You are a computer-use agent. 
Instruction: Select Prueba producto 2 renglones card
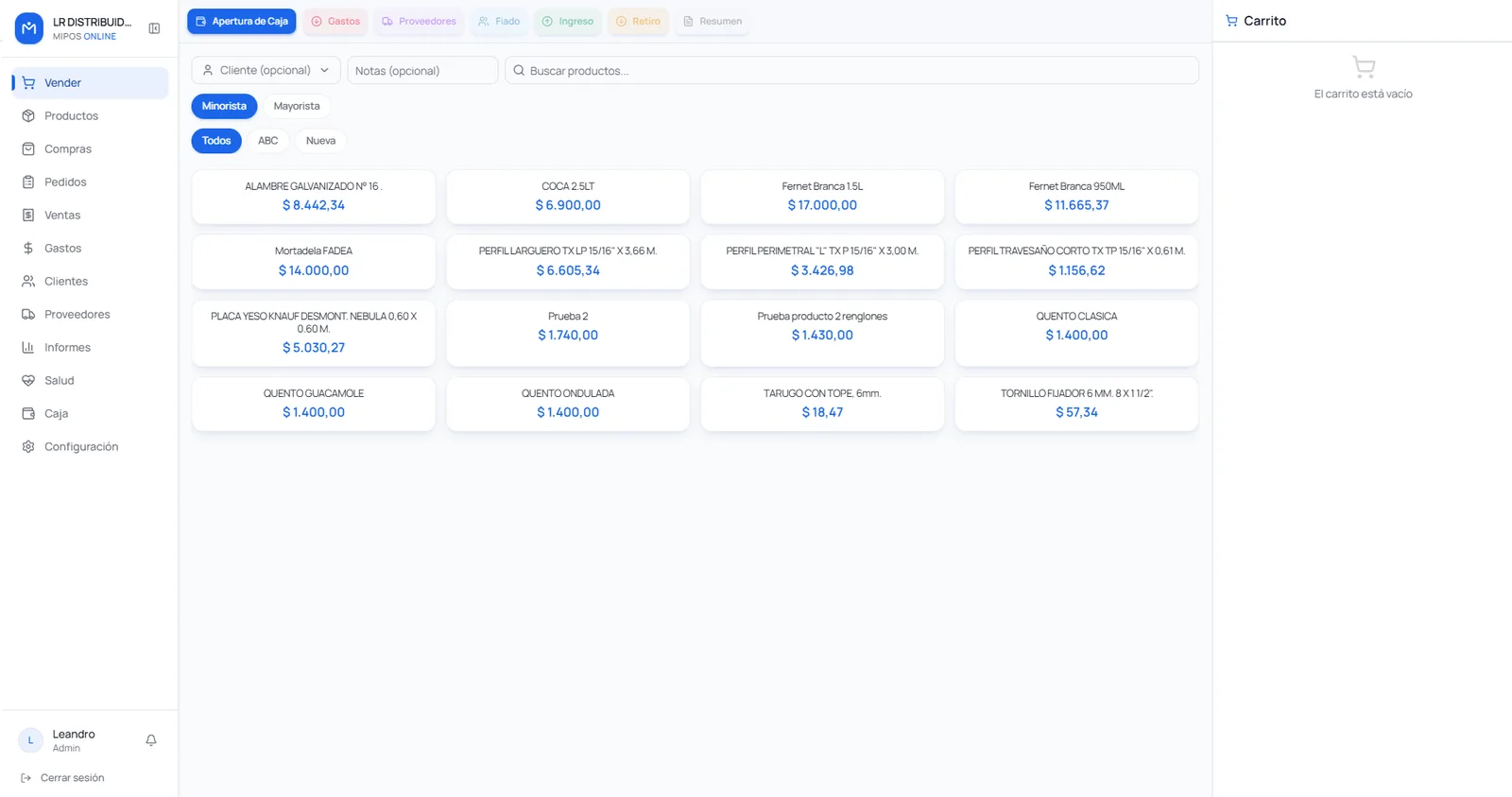(822, 333)
